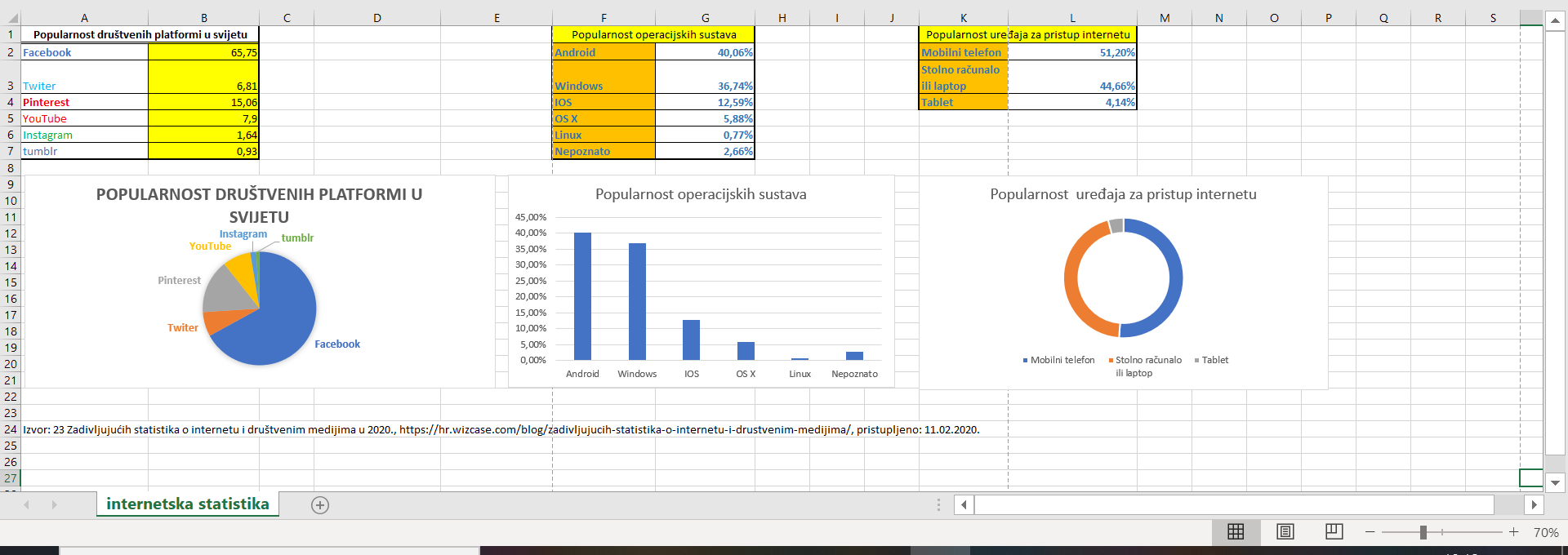Go to next sheet with right arrow
Viewport: 1568px width, 555px height.
[55, 505]
